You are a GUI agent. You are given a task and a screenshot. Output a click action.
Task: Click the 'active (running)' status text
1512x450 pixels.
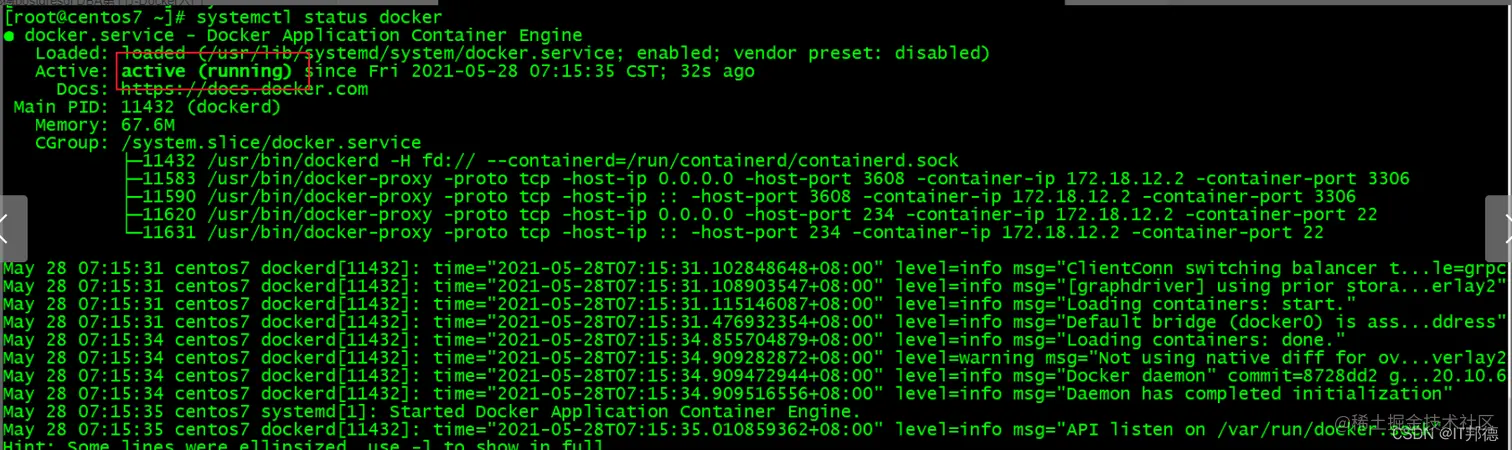click(207, 72)
